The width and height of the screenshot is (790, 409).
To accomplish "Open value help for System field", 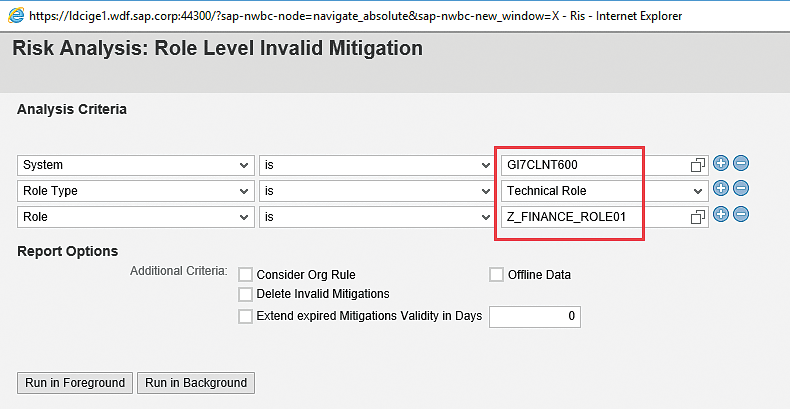I will pyautogui.click(x=698, y=165).
